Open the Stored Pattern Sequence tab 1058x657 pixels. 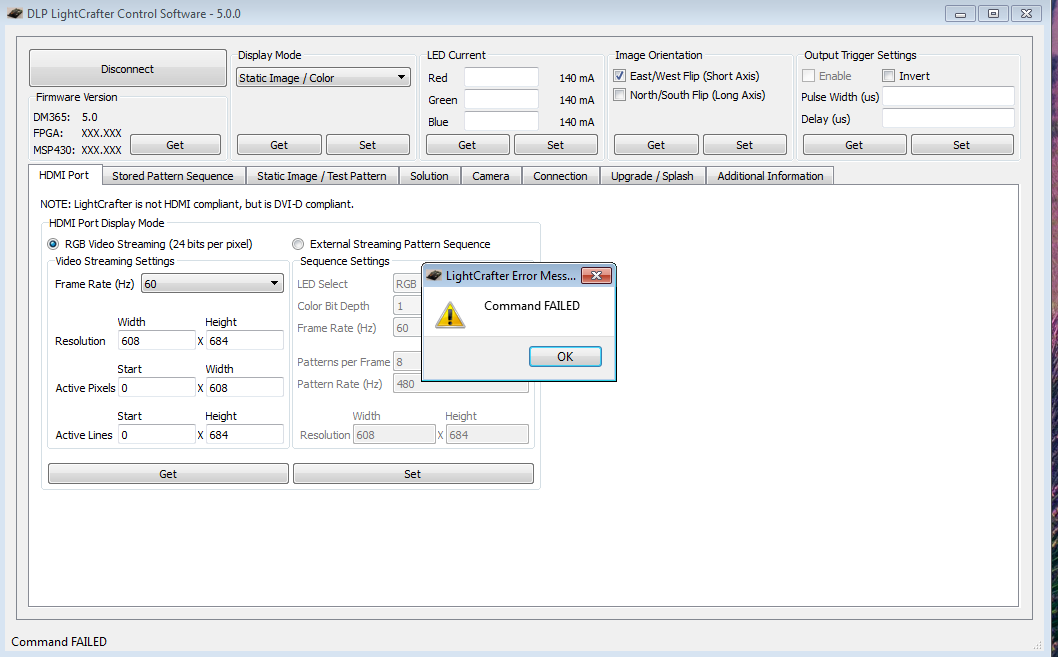click(x=173, y=175)
